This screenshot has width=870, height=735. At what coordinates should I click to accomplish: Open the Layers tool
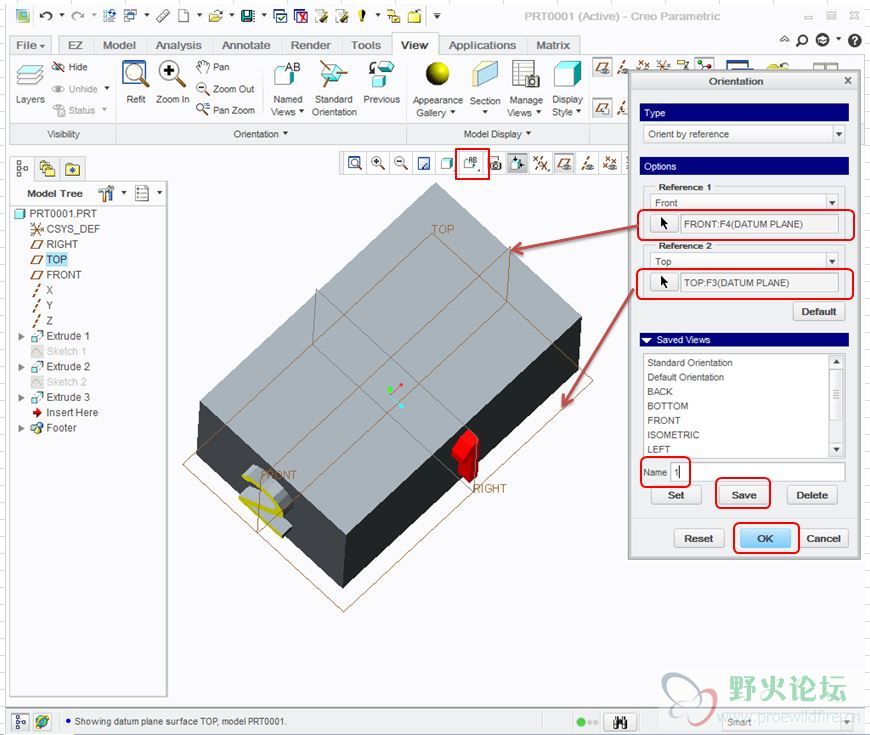tap(29, 83)
